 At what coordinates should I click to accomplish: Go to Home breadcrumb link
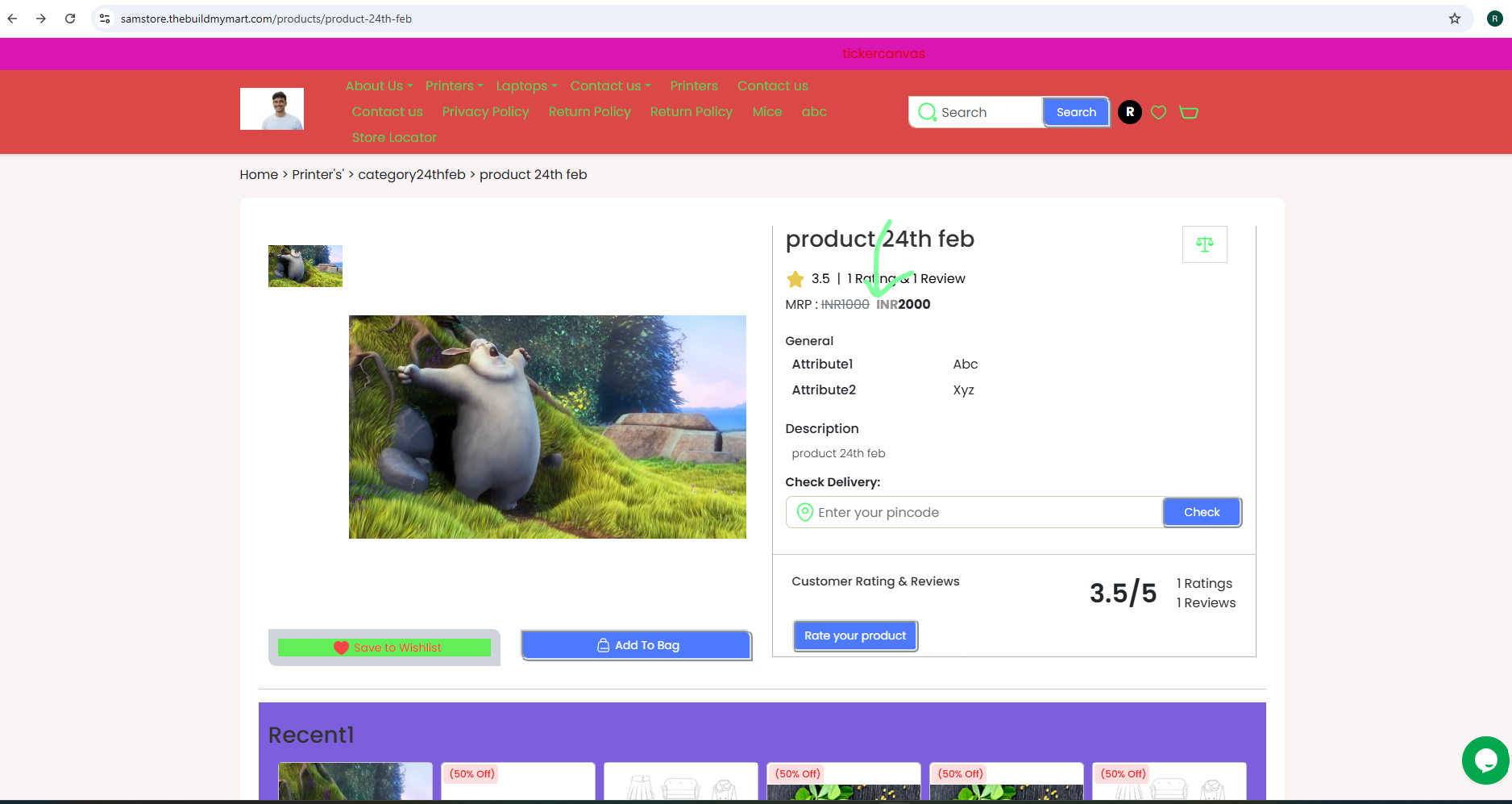(259, 175)
